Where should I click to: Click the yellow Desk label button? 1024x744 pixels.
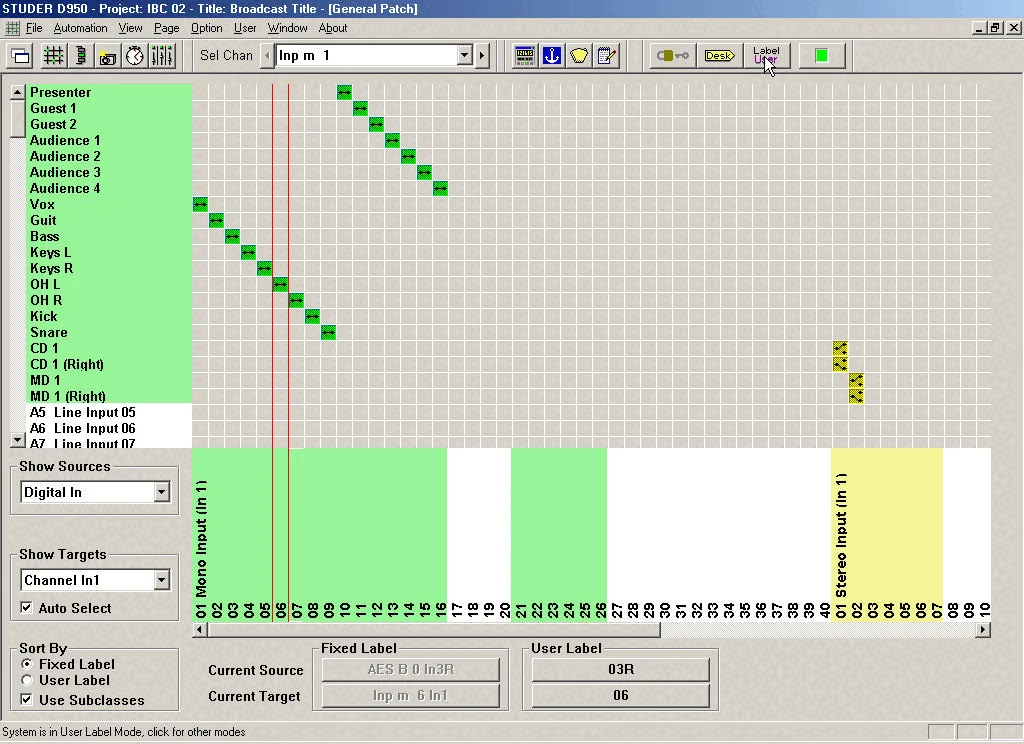(719, 56)
